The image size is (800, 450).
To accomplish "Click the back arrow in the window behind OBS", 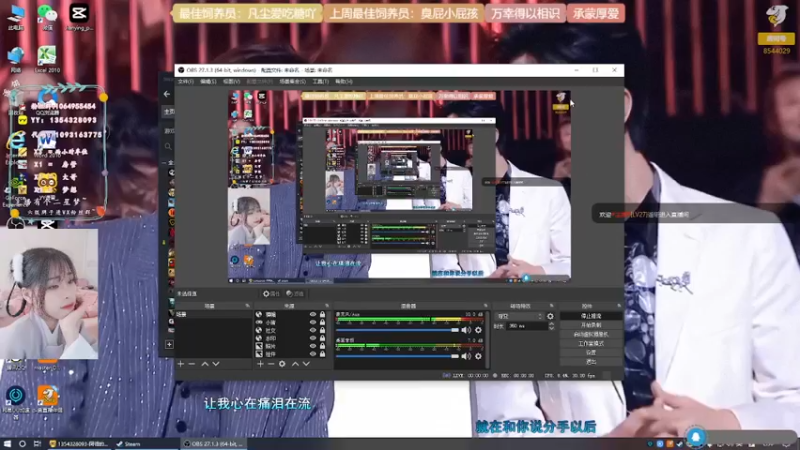I will (167, 94).
